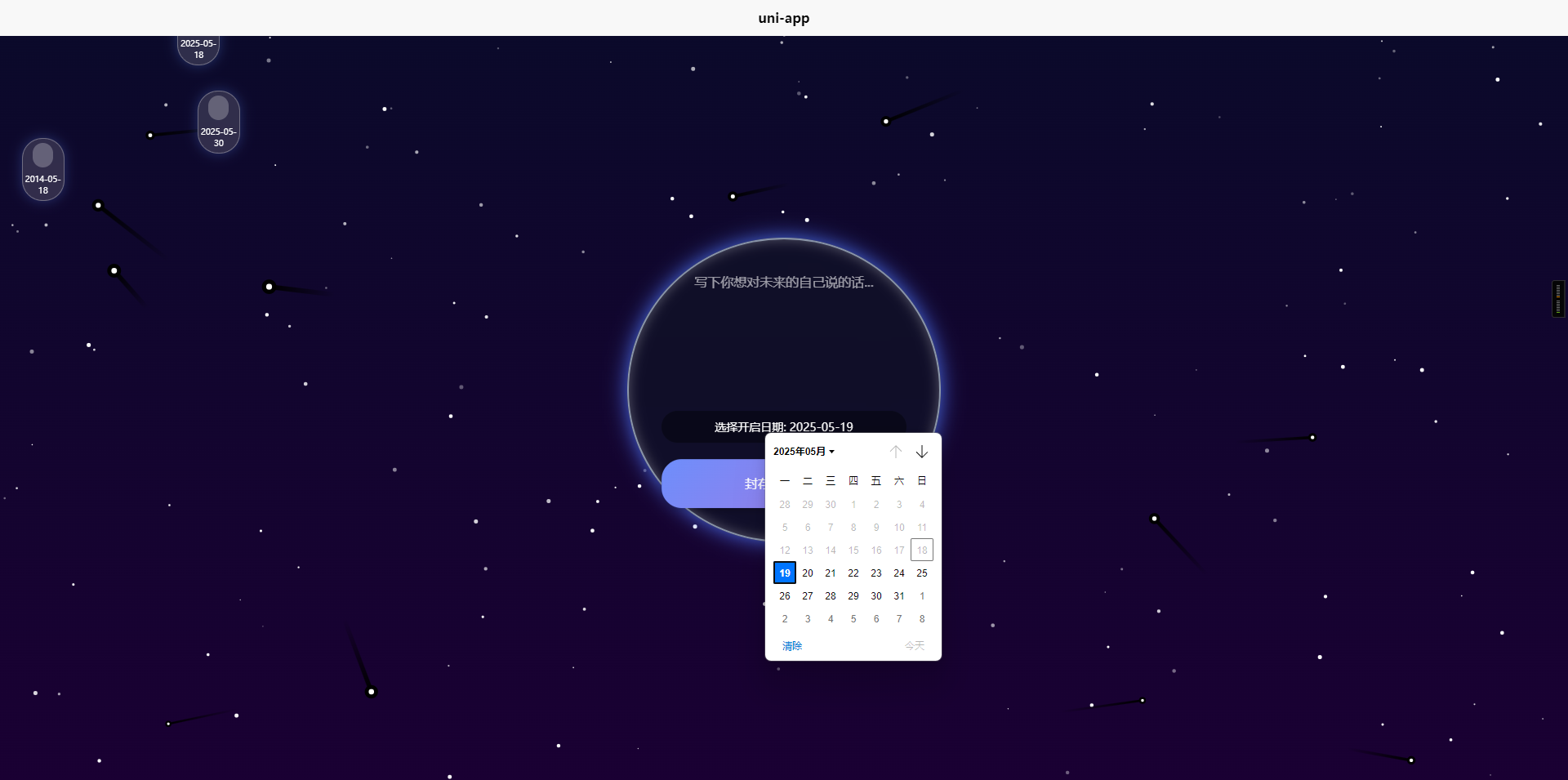The width and height of the screenshot is (1568, 780).
Task: Open the 2014-05-18 time capsule
Action: [43, 169]
